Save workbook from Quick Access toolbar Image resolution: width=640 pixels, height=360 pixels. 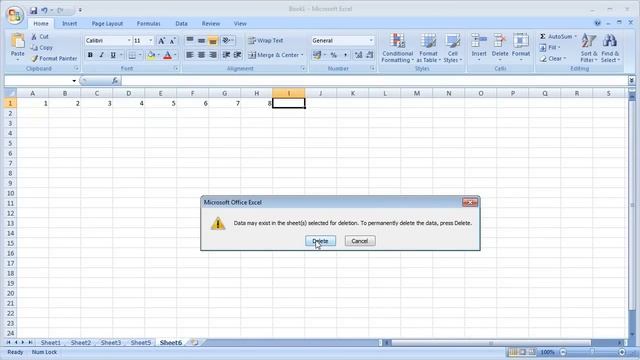click(33, 10)
